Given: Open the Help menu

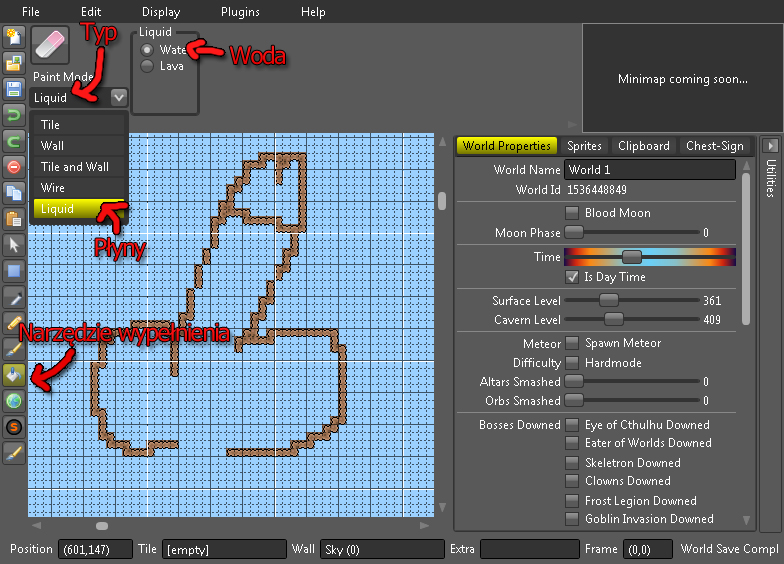Looking at the screenshot, I should 313,12.
